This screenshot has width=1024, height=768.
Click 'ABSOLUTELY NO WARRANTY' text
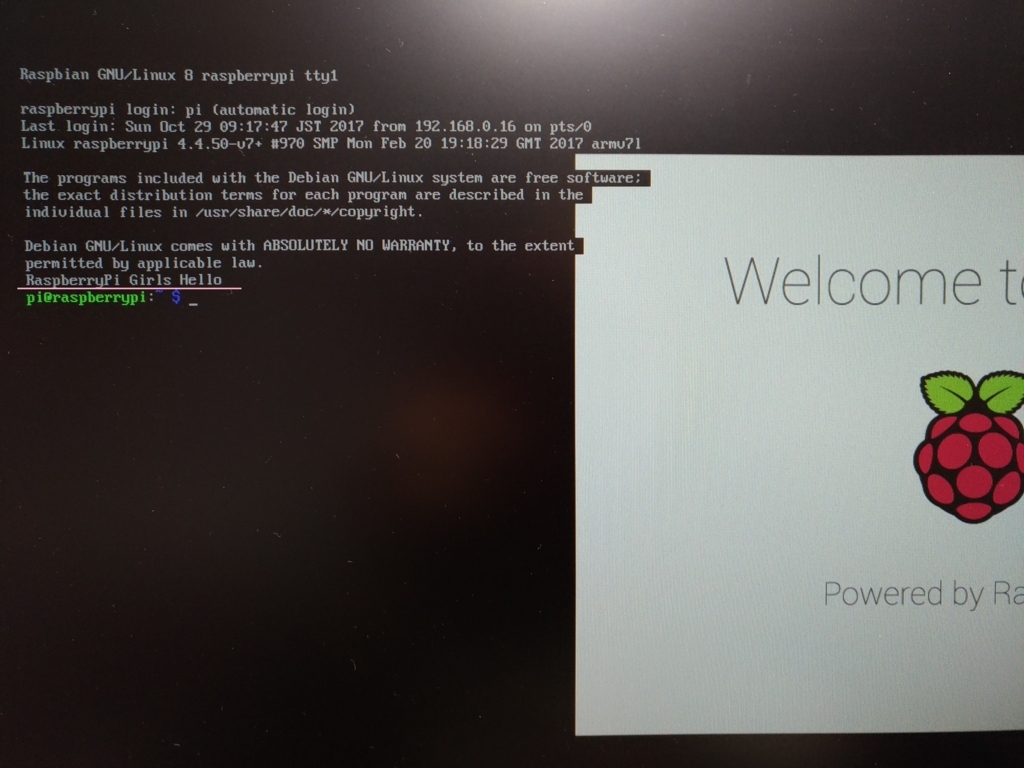pyautogui.click(x=357, y=246)
